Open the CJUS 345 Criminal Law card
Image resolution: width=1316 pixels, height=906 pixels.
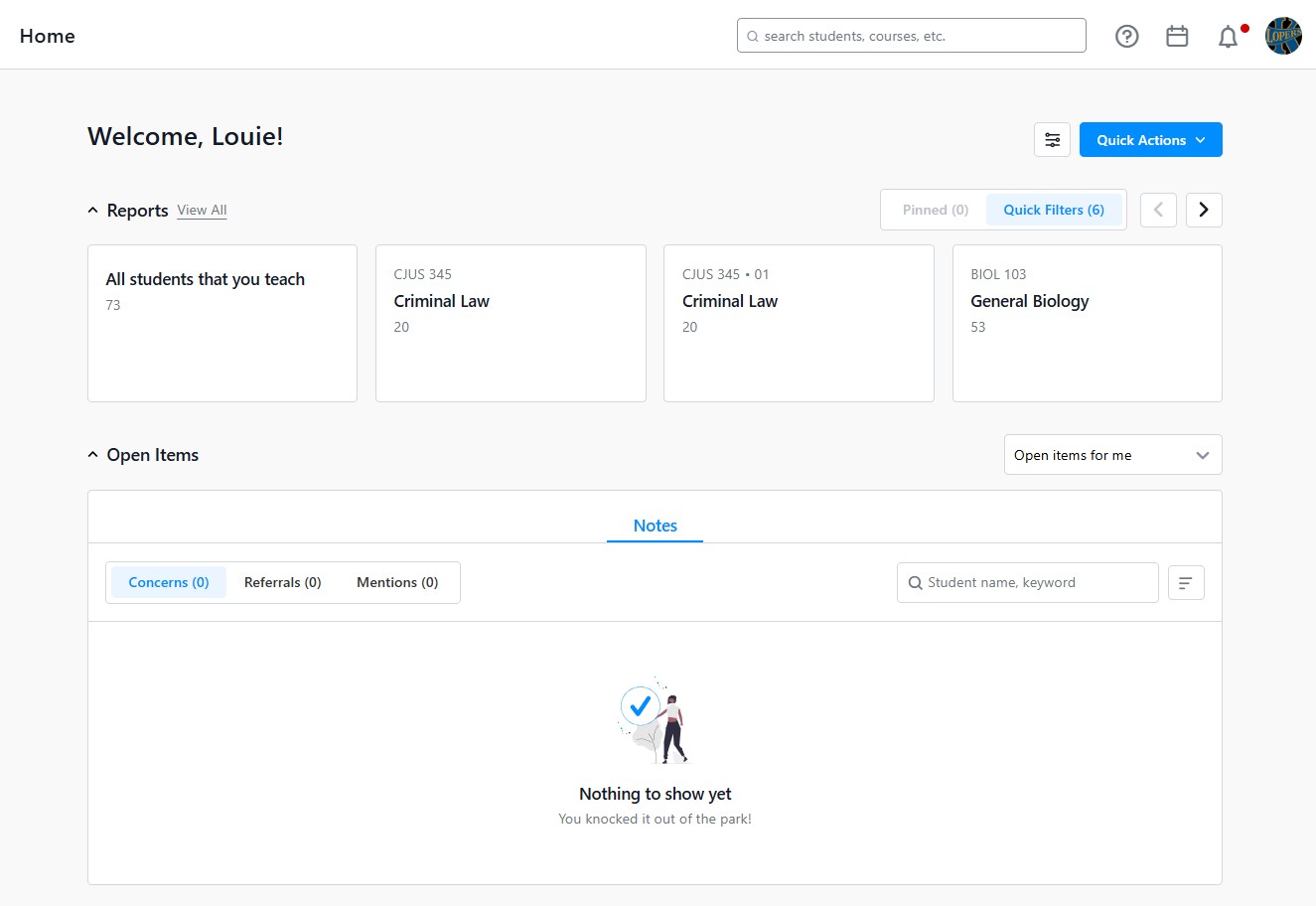pyautogui.click(x=511, y=324)
